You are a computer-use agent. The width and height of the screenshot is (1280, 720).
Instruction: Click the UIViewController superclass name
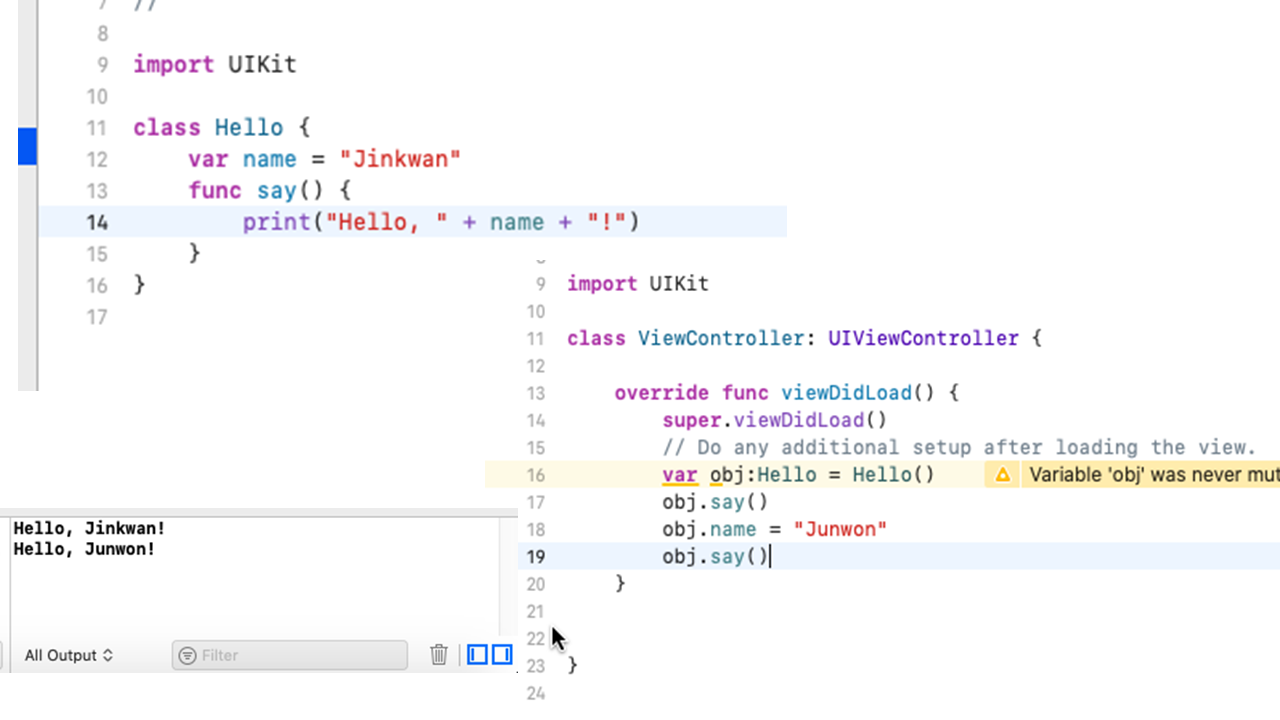923,339
